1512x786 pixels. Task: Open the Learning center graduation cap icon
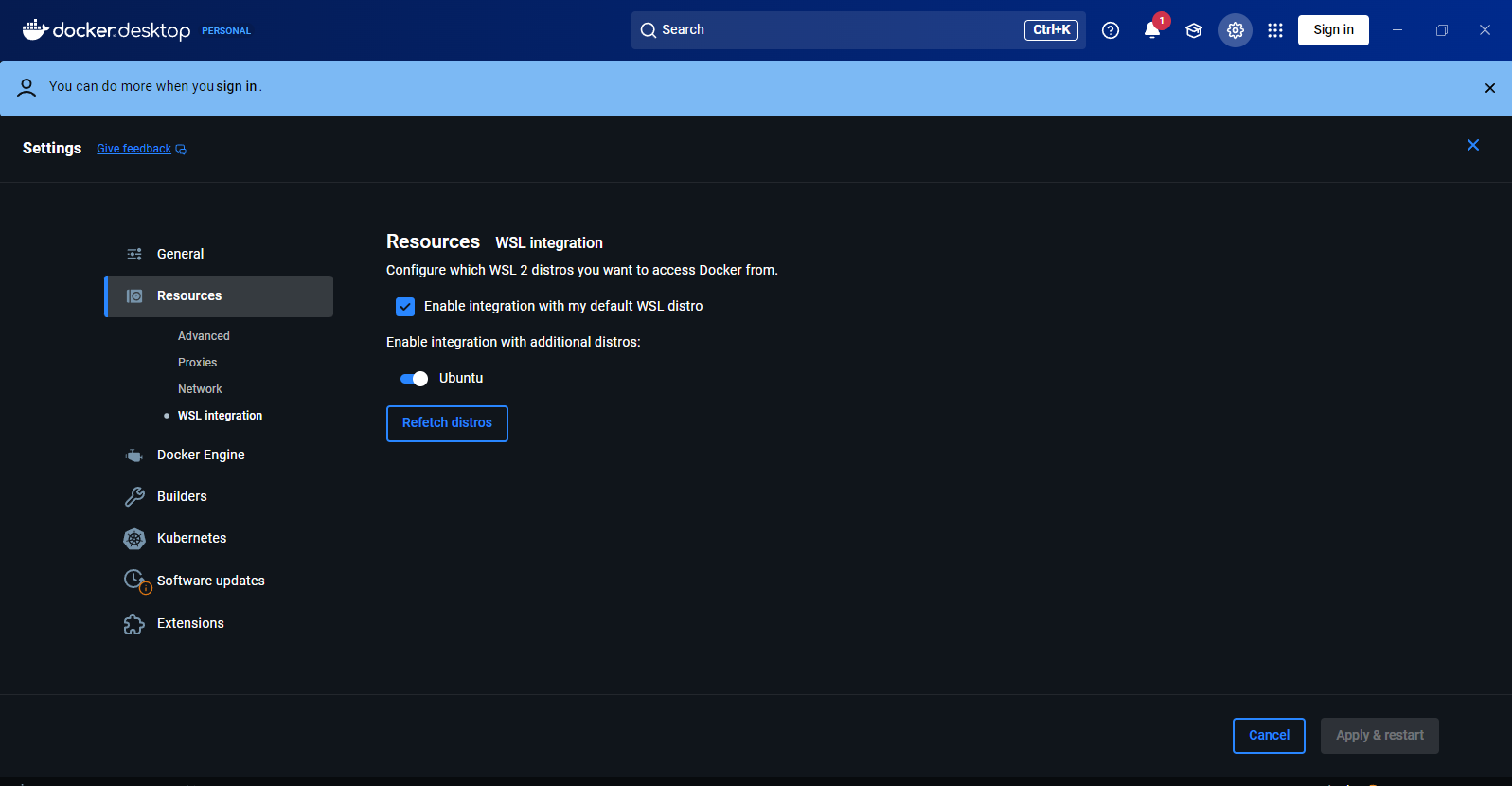(x=1194, y=30)
